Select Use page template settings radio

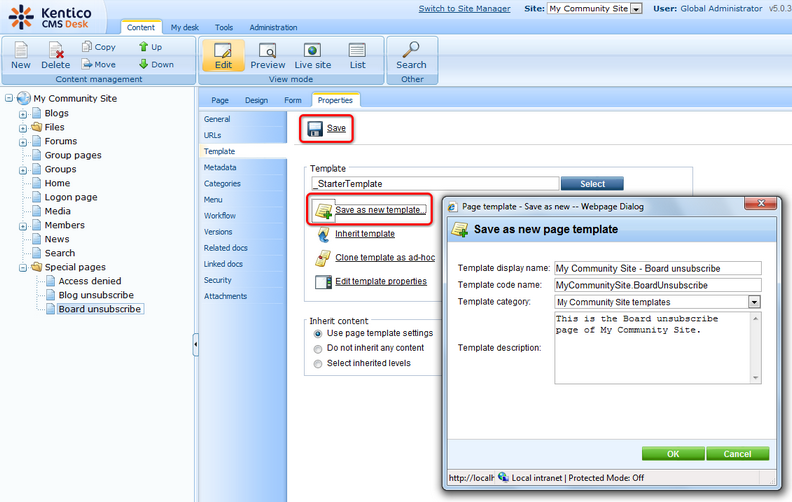pyautogui.click(x=318, y=334)
